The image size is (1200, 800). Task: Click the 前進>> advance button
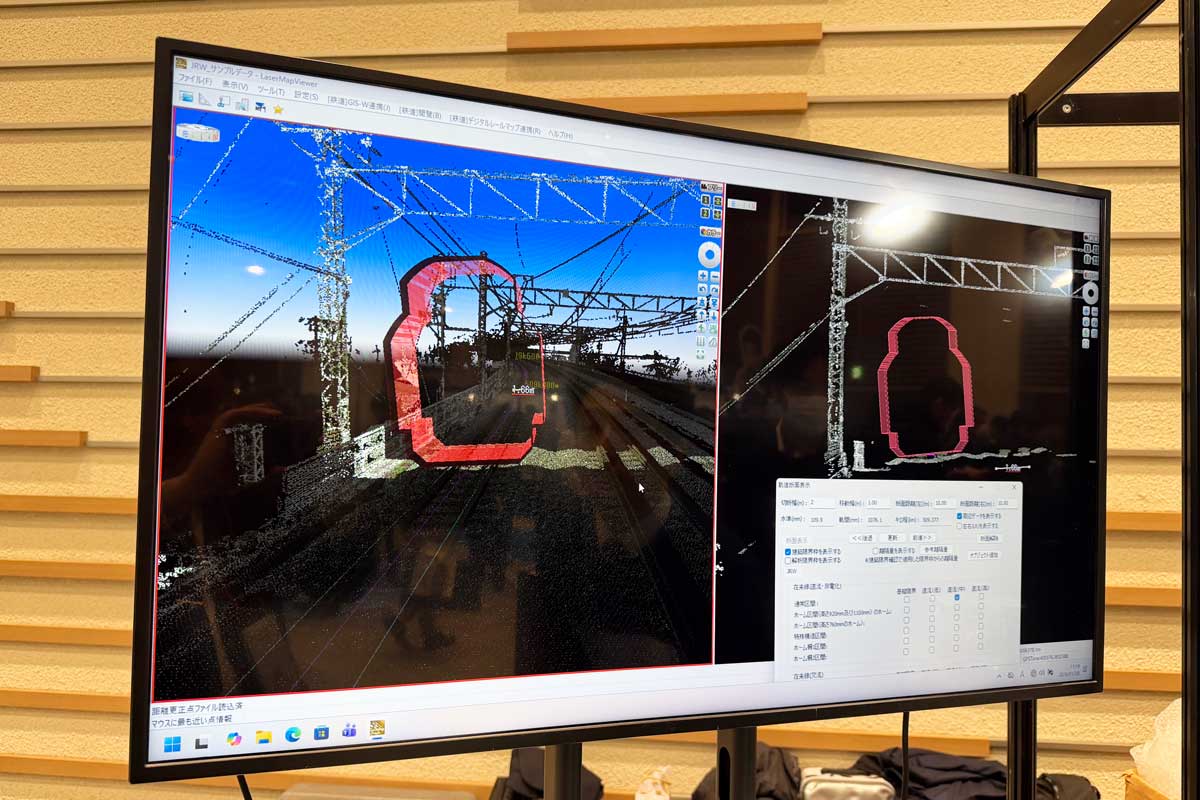[x=922, y=538]
